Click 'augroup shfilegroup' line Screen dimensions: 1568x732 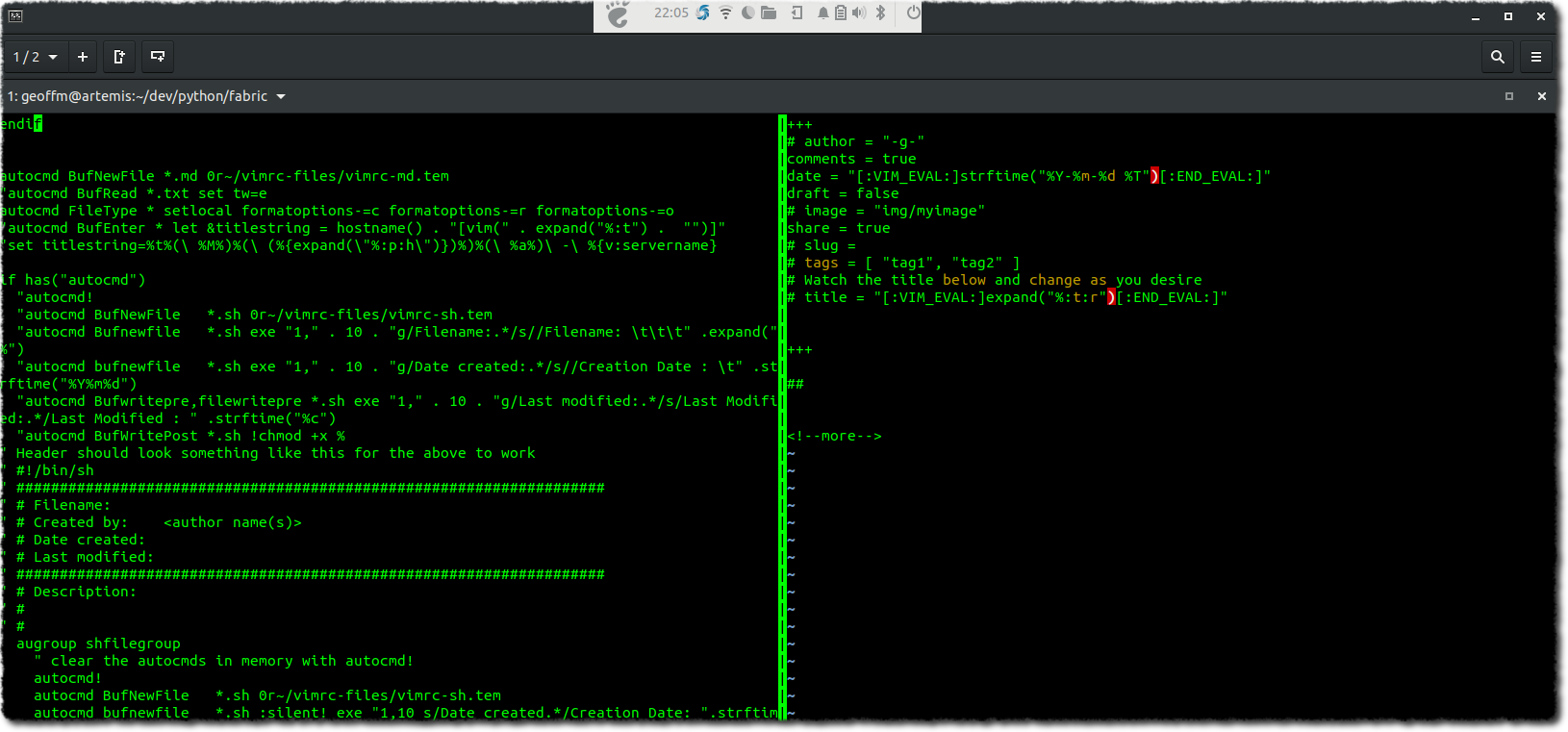click(x=98, y=644)
